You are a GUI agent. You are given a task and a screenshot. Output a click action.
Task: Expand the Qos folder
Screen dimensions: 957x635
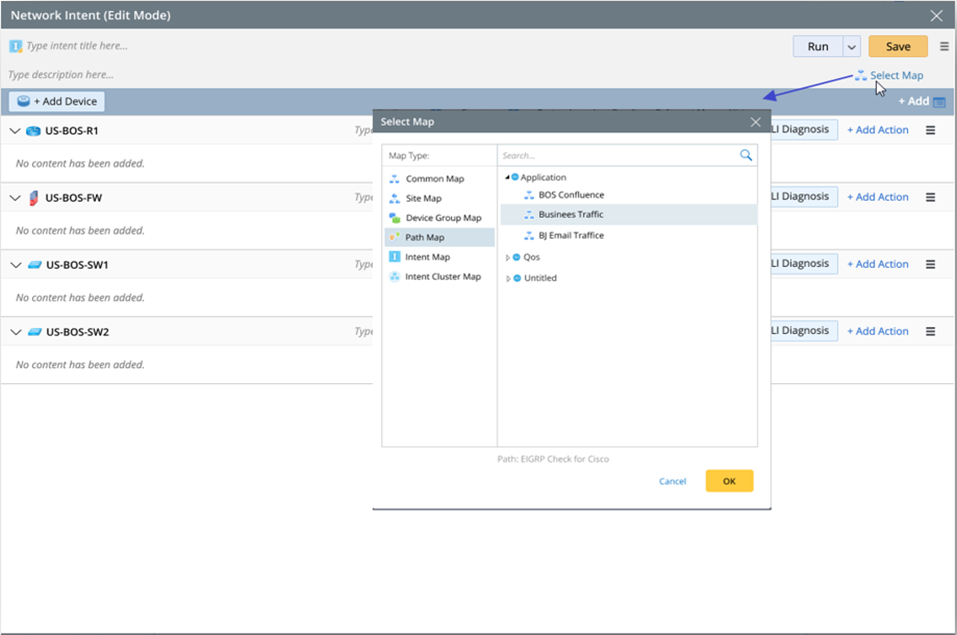tap(507, 258)
